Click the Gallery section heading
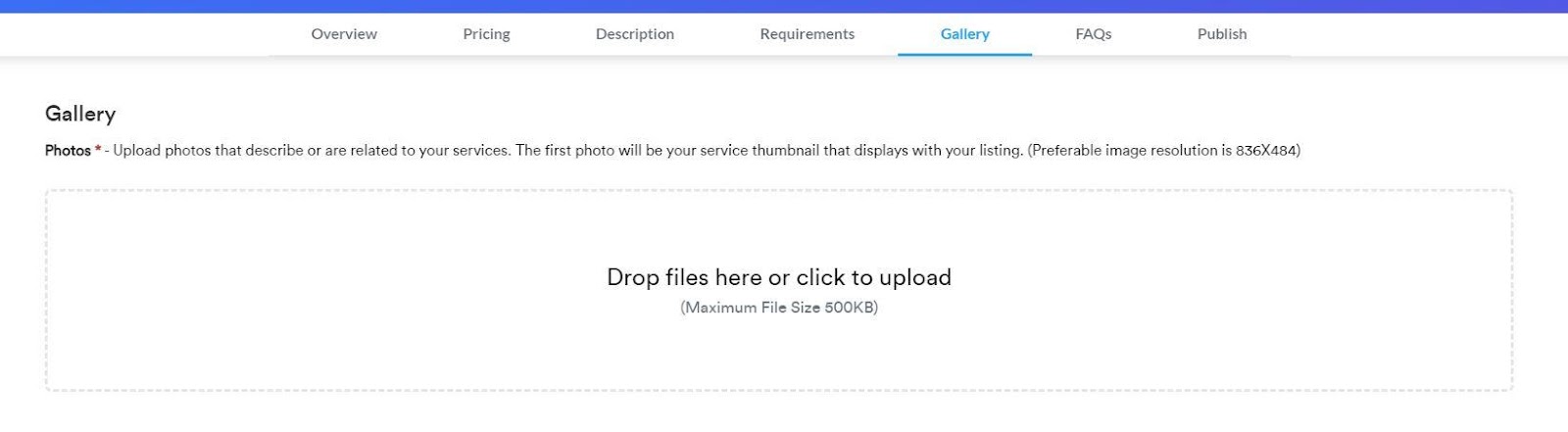This screenshot has width=1568, height=432. [x=80, y=115]
